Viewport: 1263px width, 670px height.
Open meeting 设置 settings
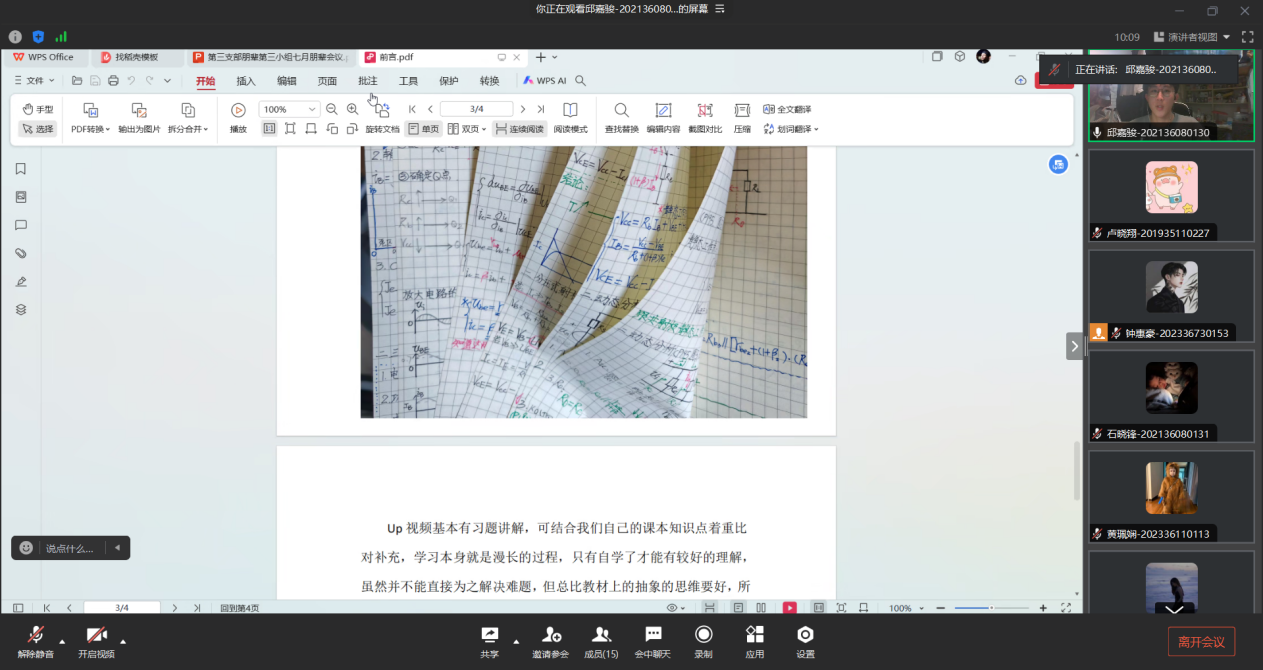pos(805,642)
